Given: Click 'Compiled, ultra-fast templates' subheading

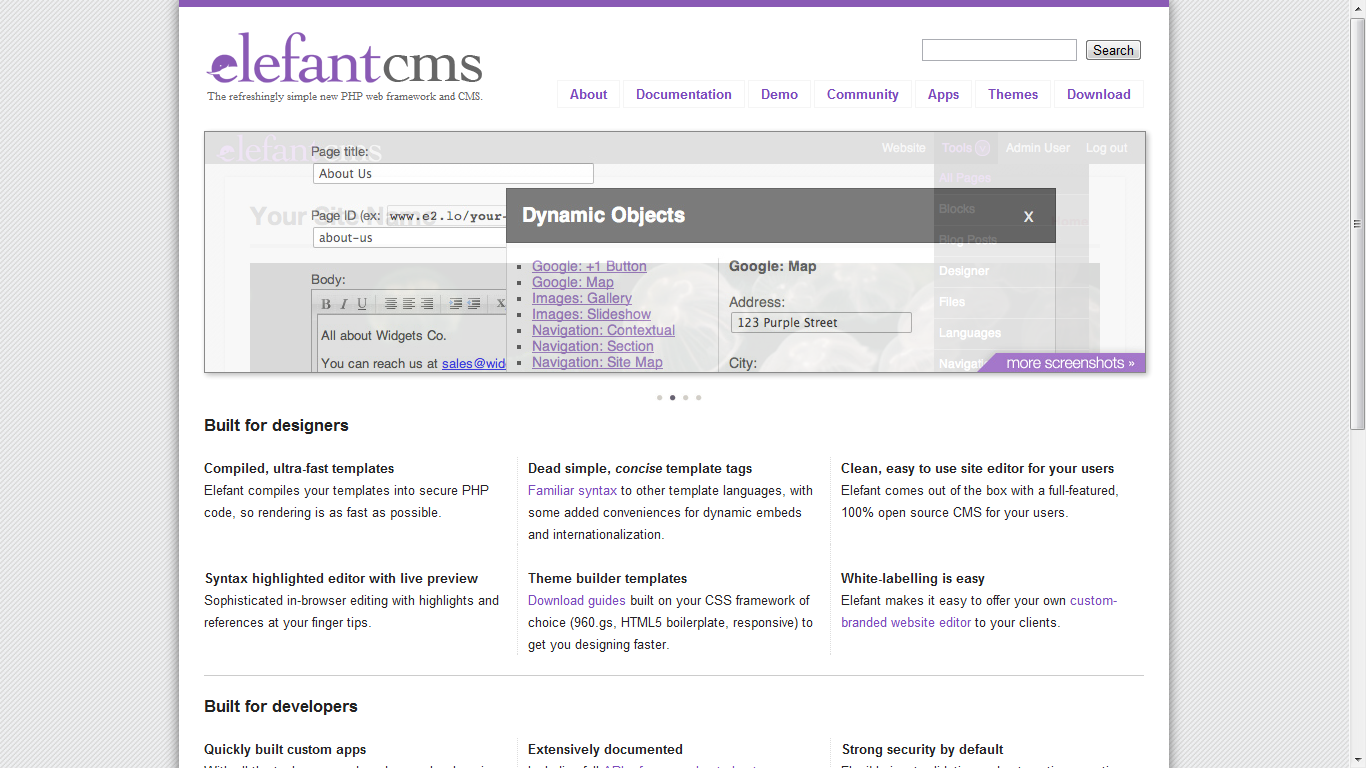Looking at the screenshot, I should [299, 468].
